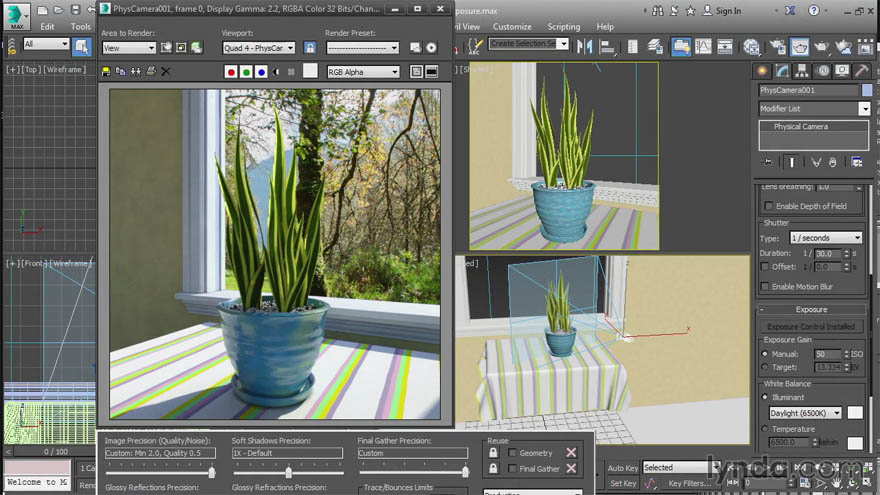Toggle monochrome display in render window

[x=291, y=72]
